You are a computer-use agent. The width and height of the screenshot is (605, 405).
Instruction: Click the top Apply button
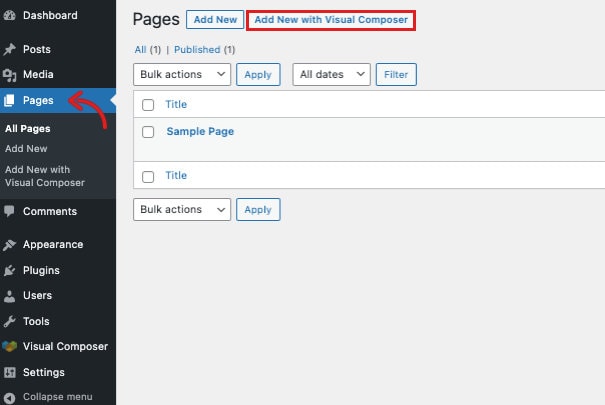[x=258, y=74]
